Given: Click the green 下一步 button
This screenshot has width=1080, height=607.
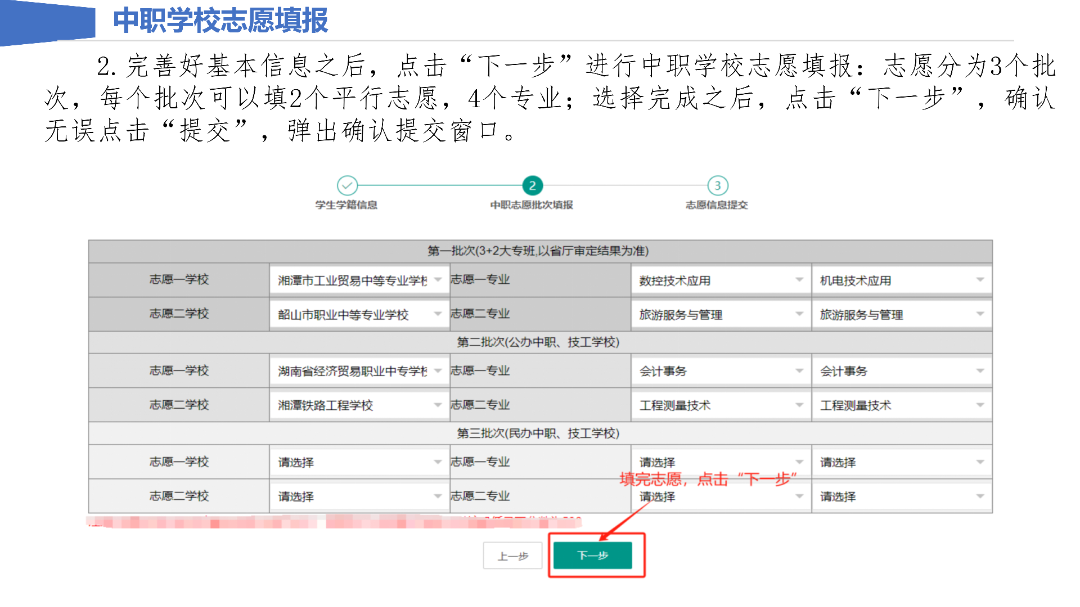Looking at the screenshot, I should click(592, 555).
